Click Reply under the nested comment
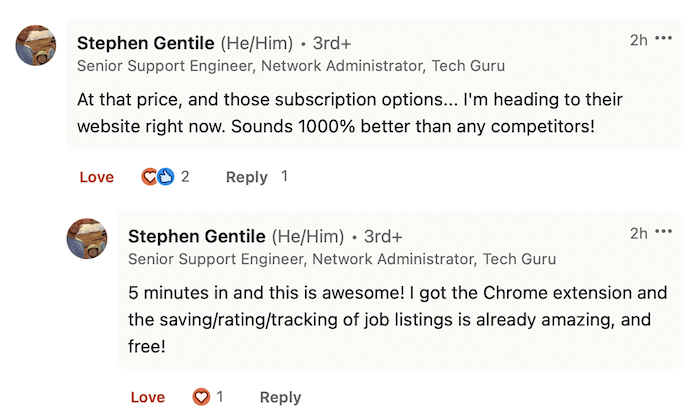The width and height of the screenshot is (700, 416). pyautogui.click(x=280, y=397)
